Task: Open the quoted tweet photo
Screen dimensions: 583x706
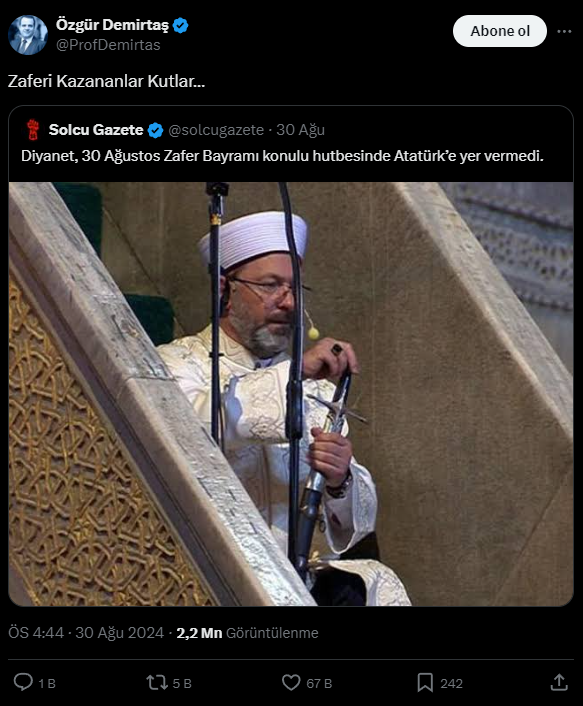Action: [x=291, y=394]
